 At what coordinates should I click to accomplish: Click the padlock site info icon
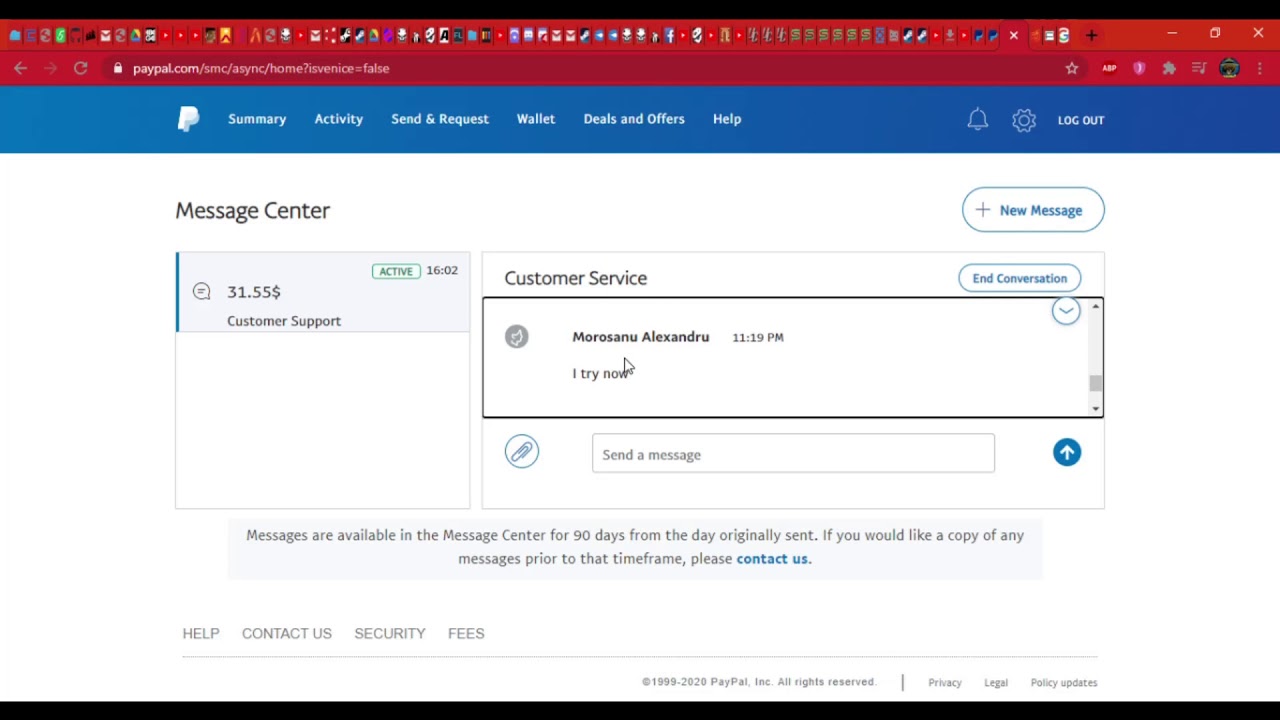(x=118, y=68)
